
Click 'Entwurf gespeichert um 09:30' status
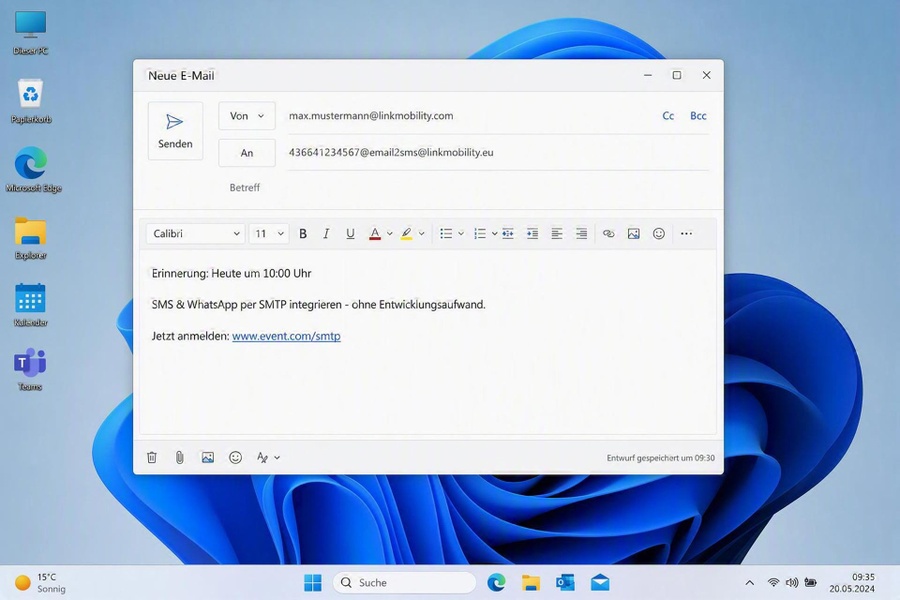[x=661, y=458]
